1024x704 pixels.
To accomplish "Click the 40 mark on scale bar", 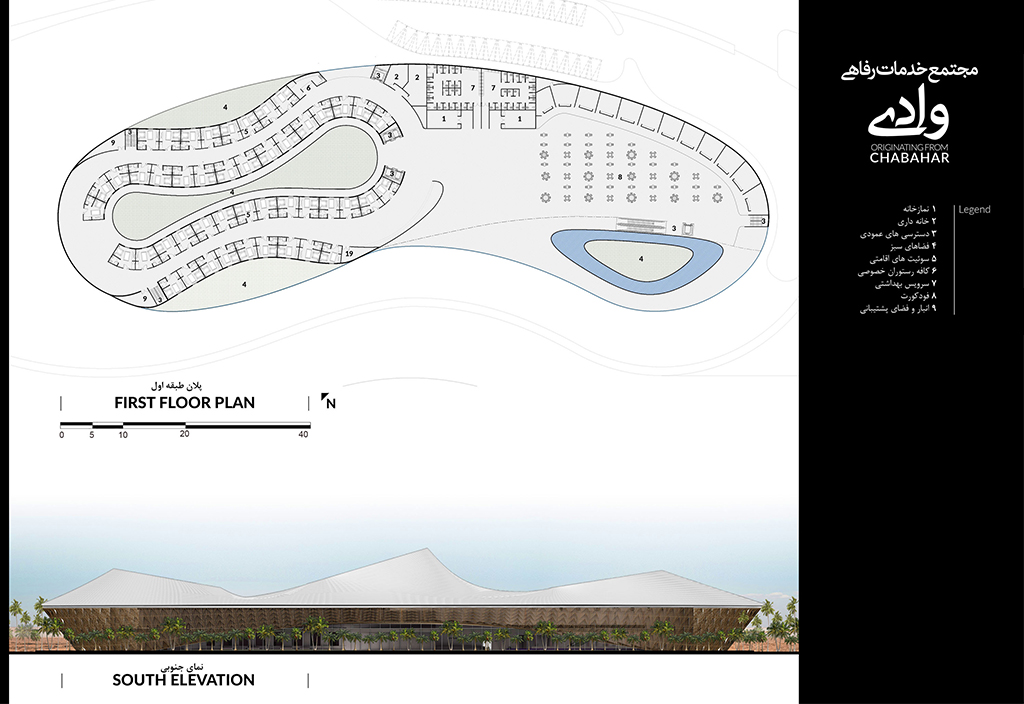I will coord(303,434).
